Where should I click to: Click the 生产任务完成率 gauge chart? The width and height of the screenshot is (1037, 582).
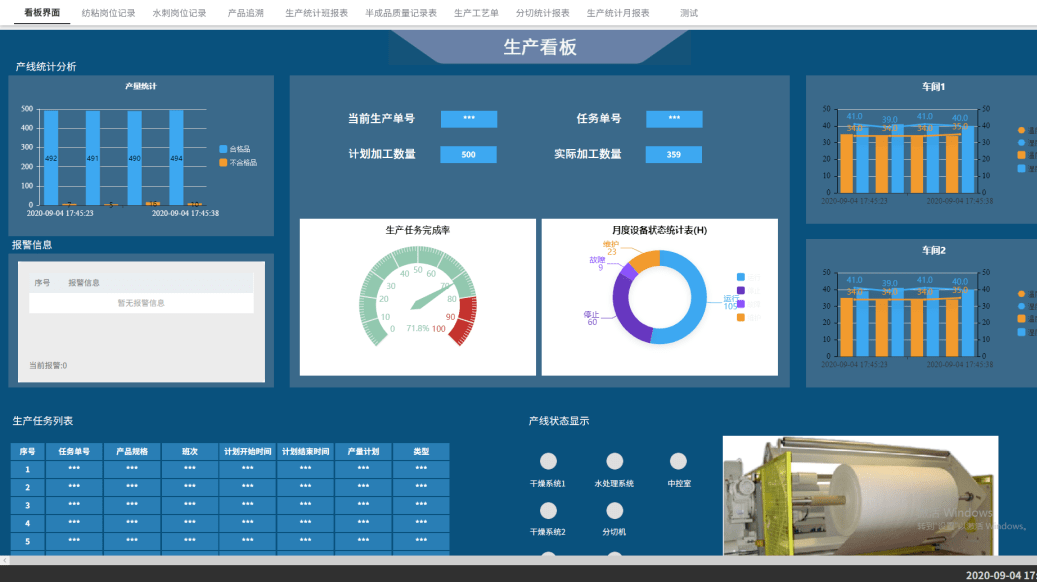coord(418,296)
